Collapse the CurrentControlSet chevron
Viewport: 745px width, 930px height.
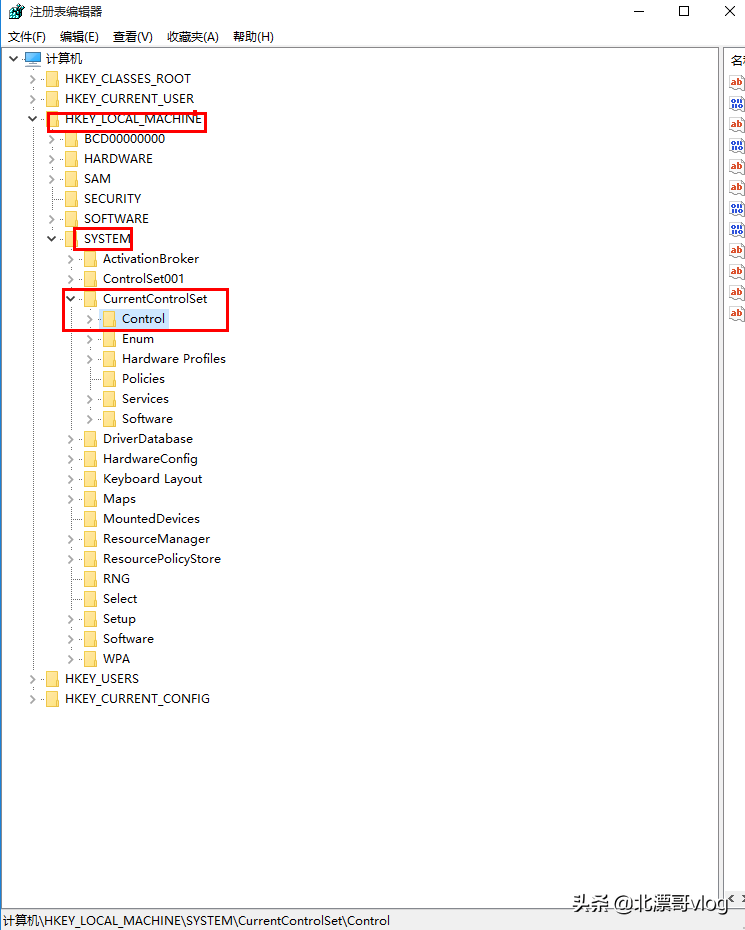(71, 299)
